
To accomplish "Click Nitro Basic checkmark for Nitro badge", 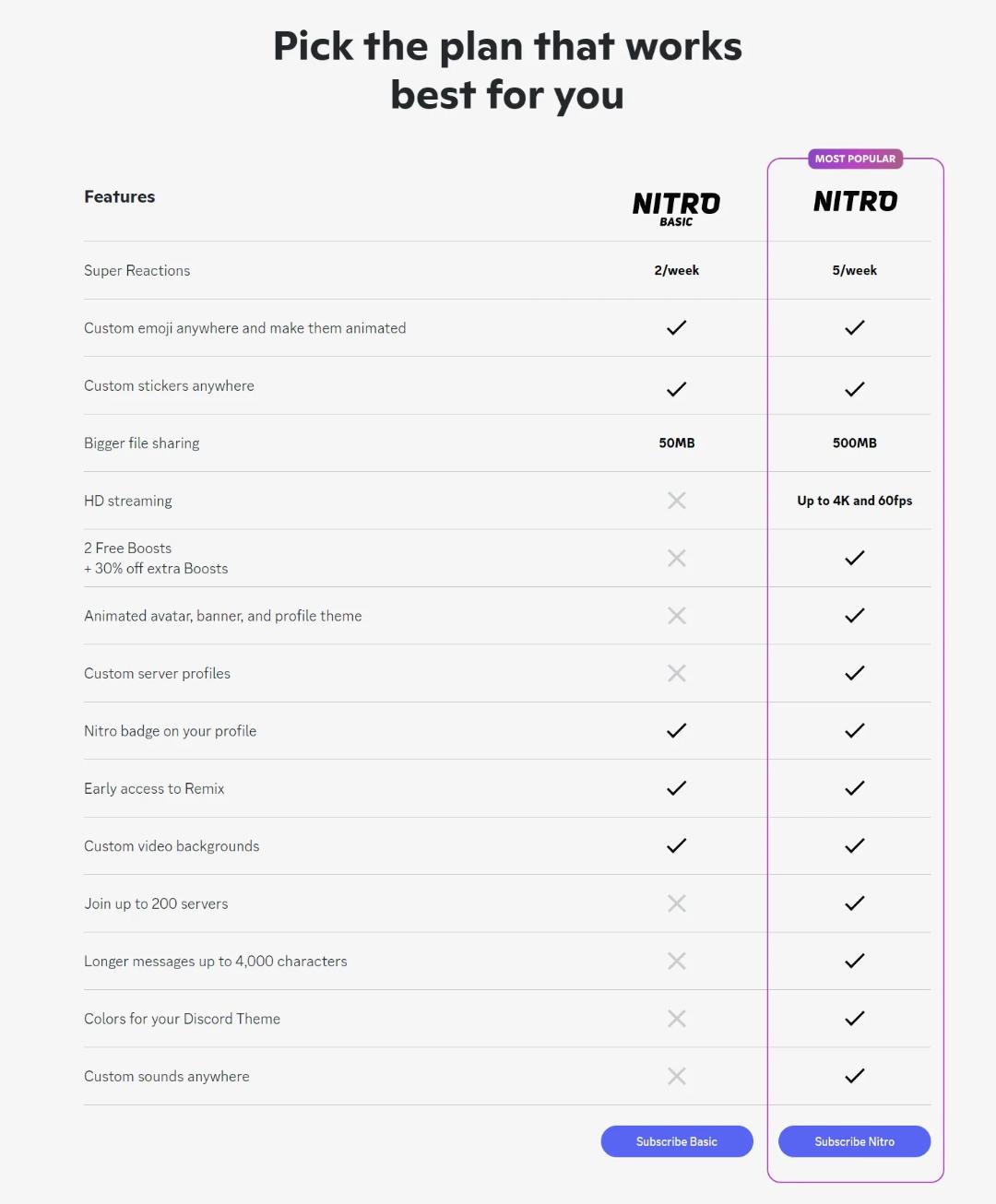I will pyautogui.click(x=677, y=730).
